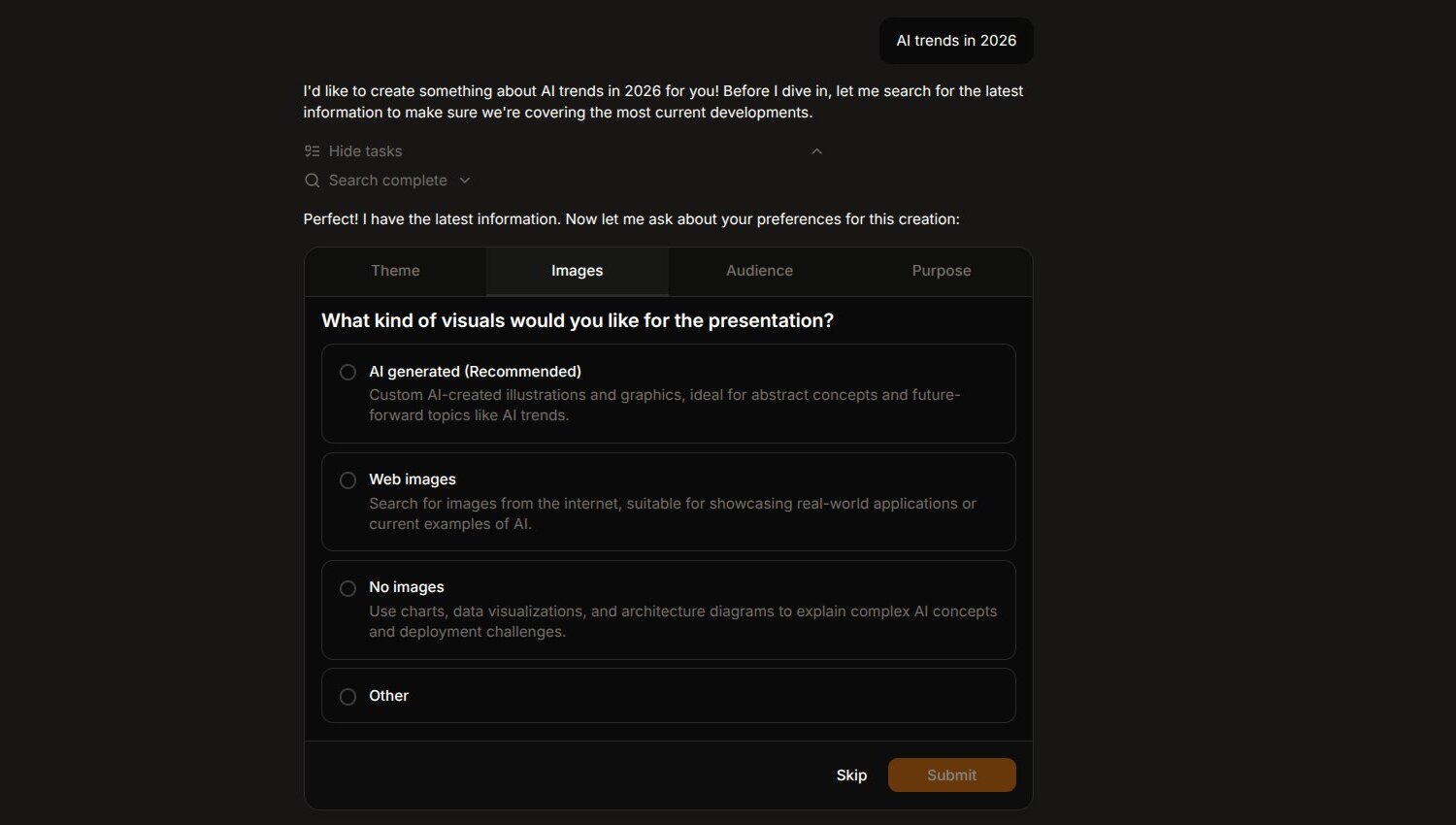This screenshot has height=825, width=1456.
Task: Open the Images tab
Action: (x=577, y=271)
